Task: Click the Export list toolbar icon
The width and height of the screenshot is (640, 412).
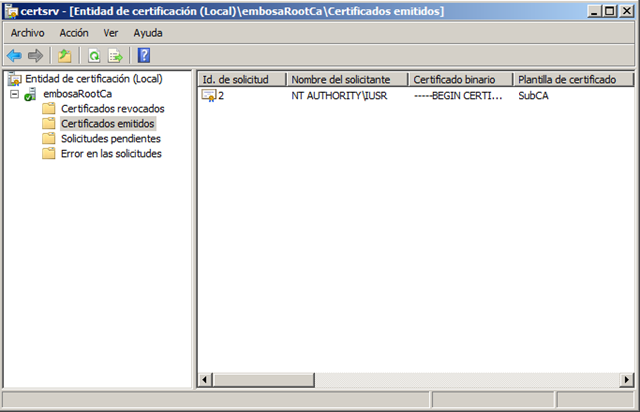Action: [x=115, y=56]
